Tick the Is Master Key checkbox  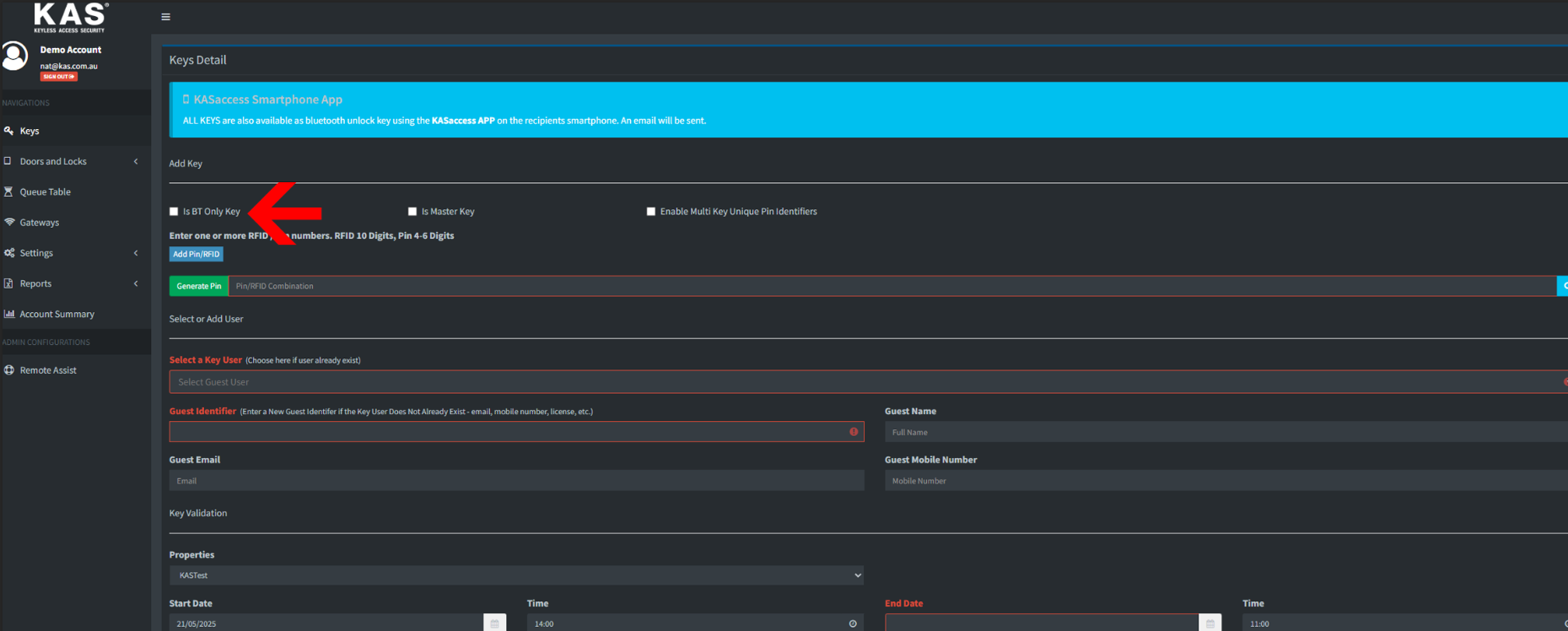coord(412,212)
